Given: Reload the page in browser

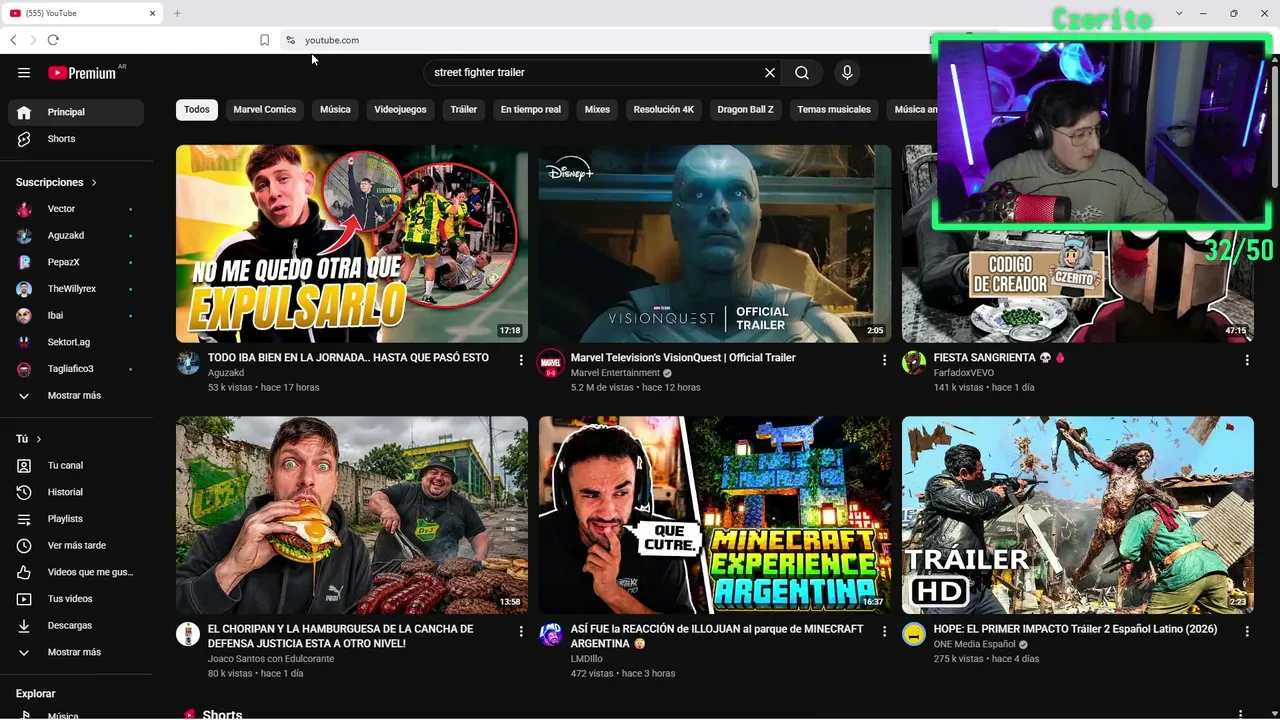Looking at the screenshot, I should click(x=53, y=40).
